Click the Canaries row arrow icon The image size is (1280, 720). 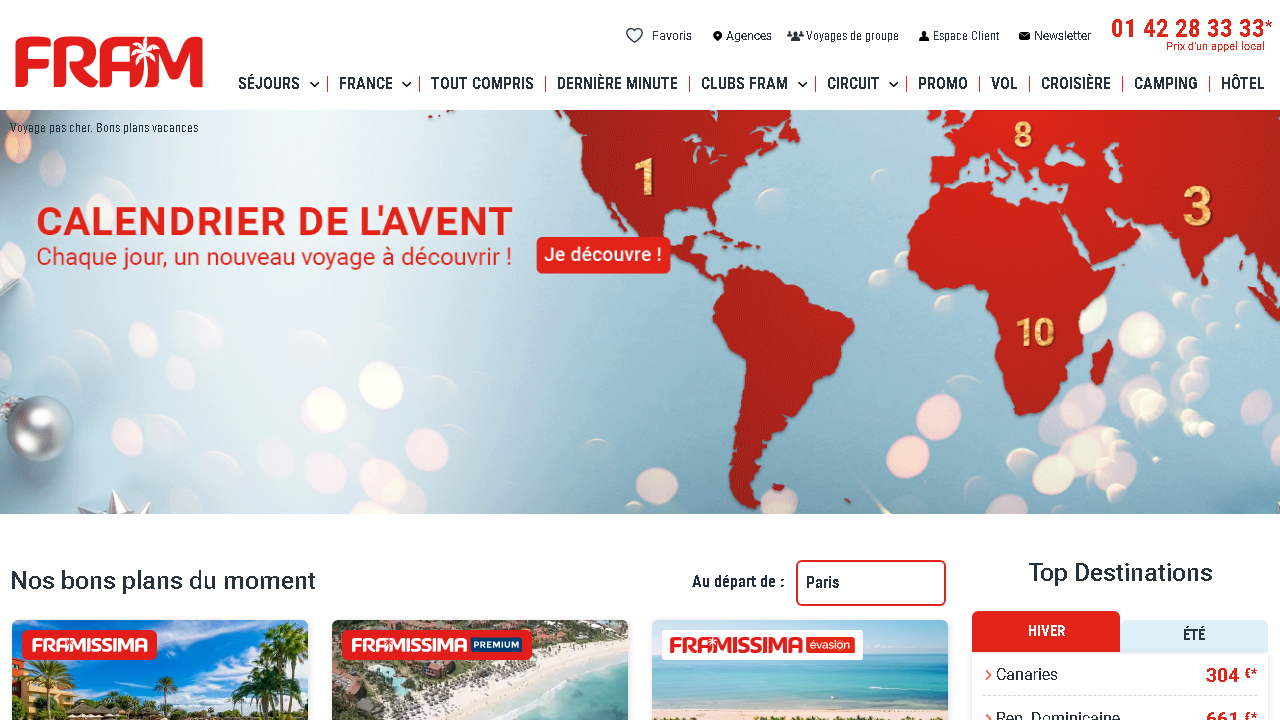point(988,675)
